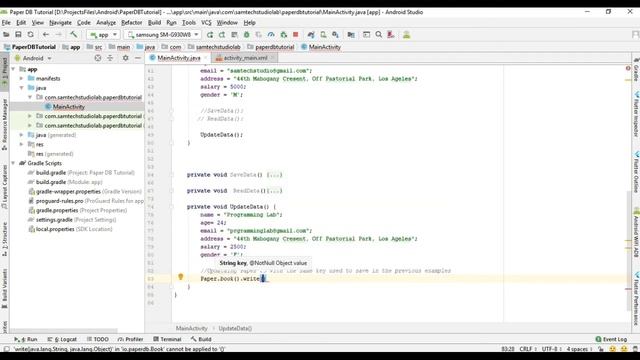Open the Navigate menu
Viewport: 640px width, 360px height.
coord(60,22)
